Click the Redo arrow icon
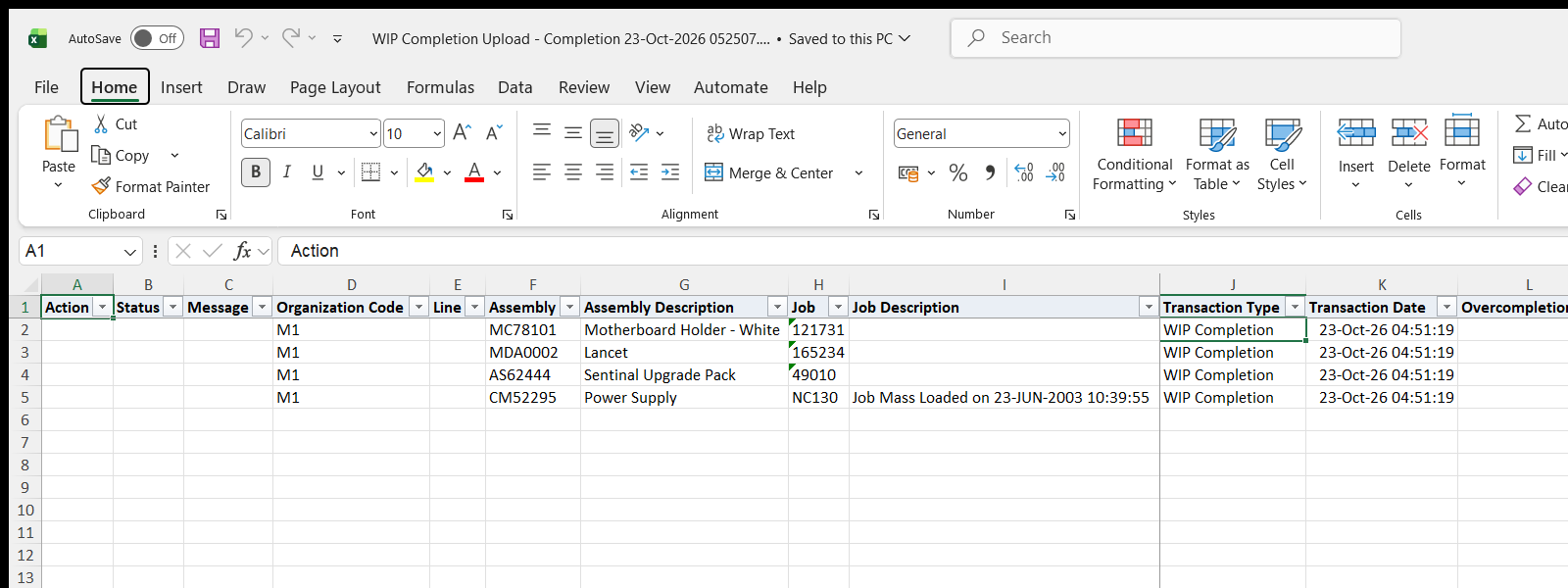The image size is (1568, 588). 291,37
